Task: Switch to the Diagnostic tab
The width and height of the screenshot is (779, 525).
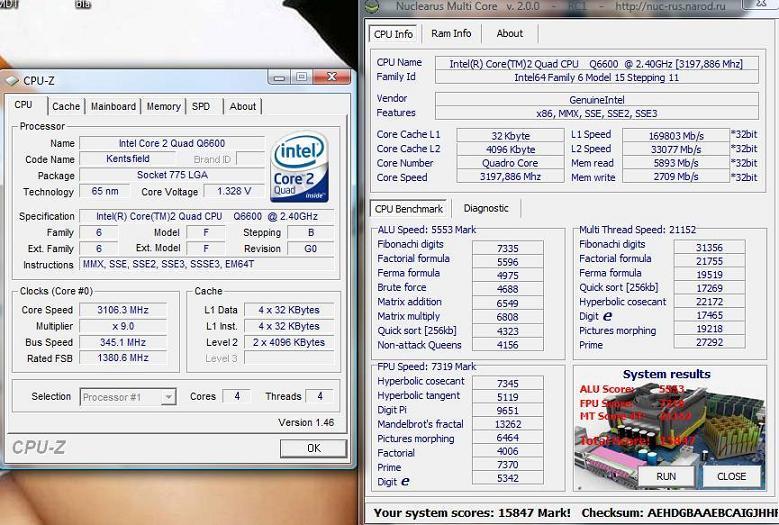Action: coord(486,208)
